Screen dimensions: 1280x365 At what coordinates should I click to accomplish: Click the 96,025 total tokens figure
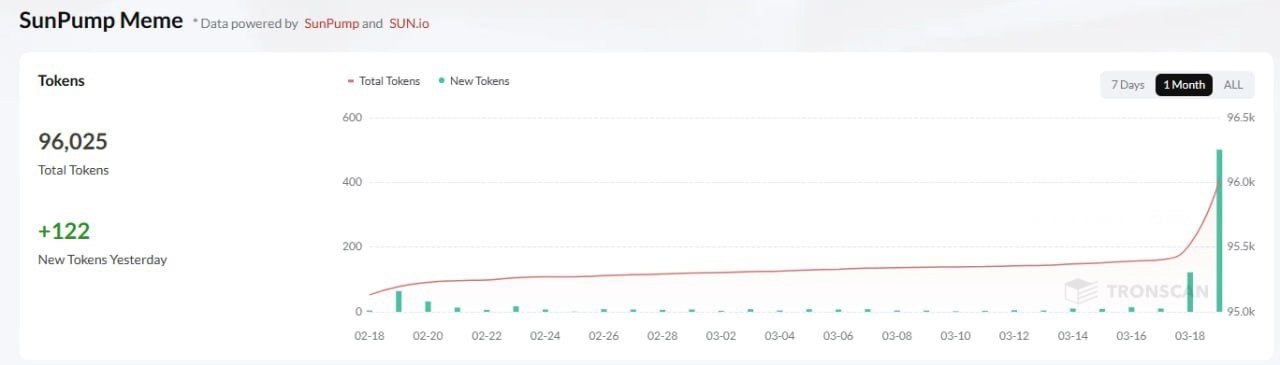(73, 142)
